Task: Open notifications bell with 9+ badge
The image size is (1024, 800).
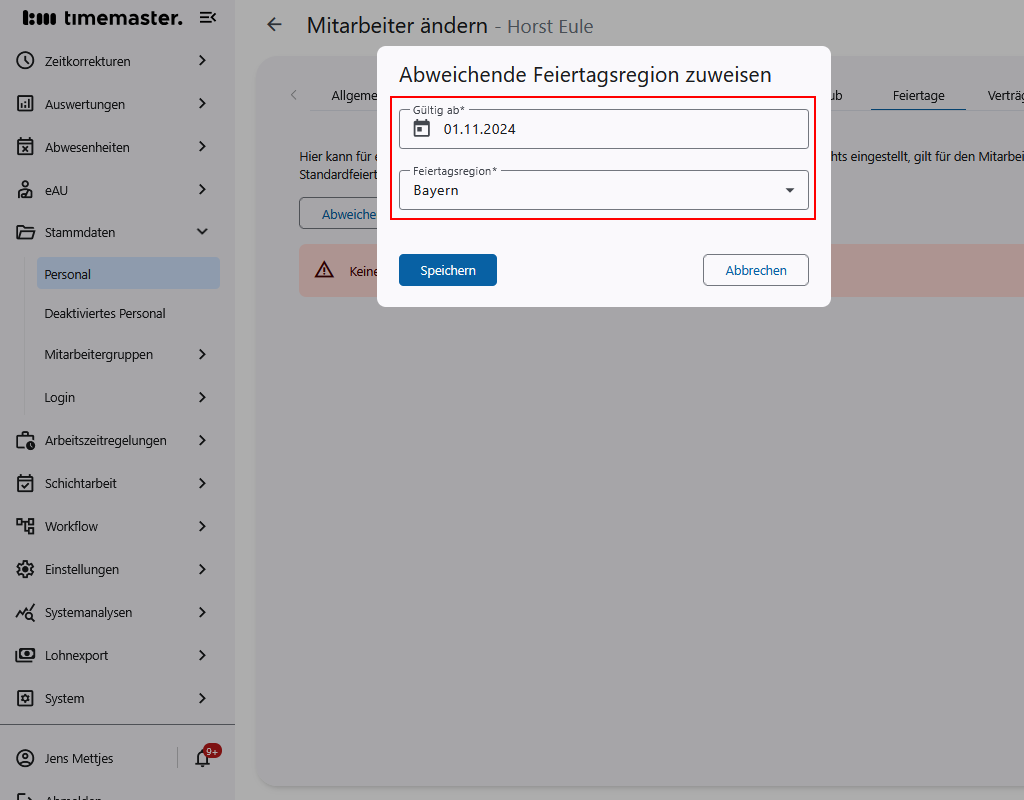Action: click(x=203, y=758)
